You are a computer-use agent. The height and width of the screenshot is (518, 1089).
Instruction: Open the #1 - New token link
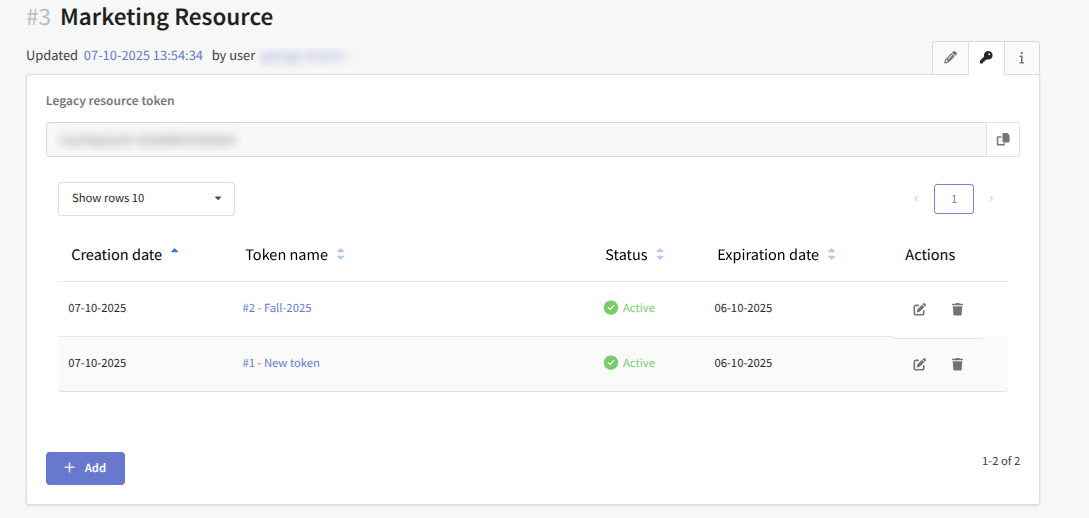point(281,363)
